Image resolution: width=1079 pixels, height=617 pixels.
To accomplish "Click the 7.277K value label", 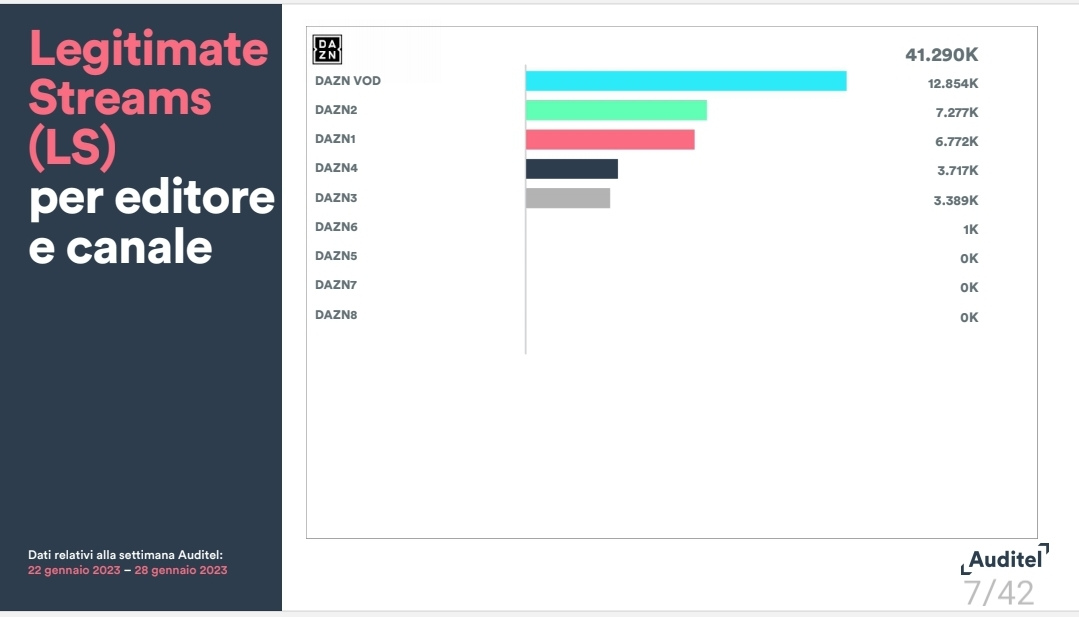I will pyautogui.click(x=957, y=113).
